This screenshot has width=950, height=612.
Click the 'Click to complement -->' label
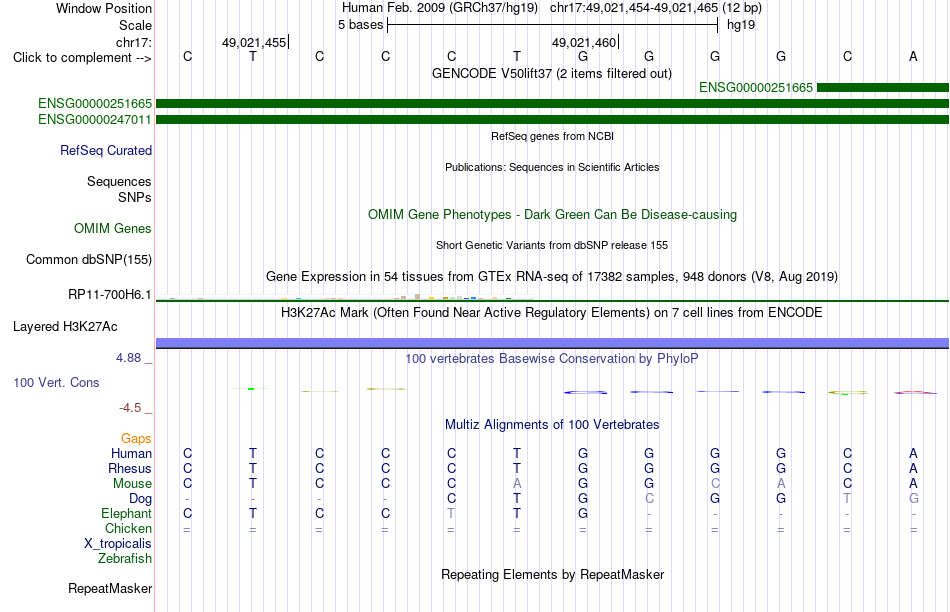click(82, 58)
